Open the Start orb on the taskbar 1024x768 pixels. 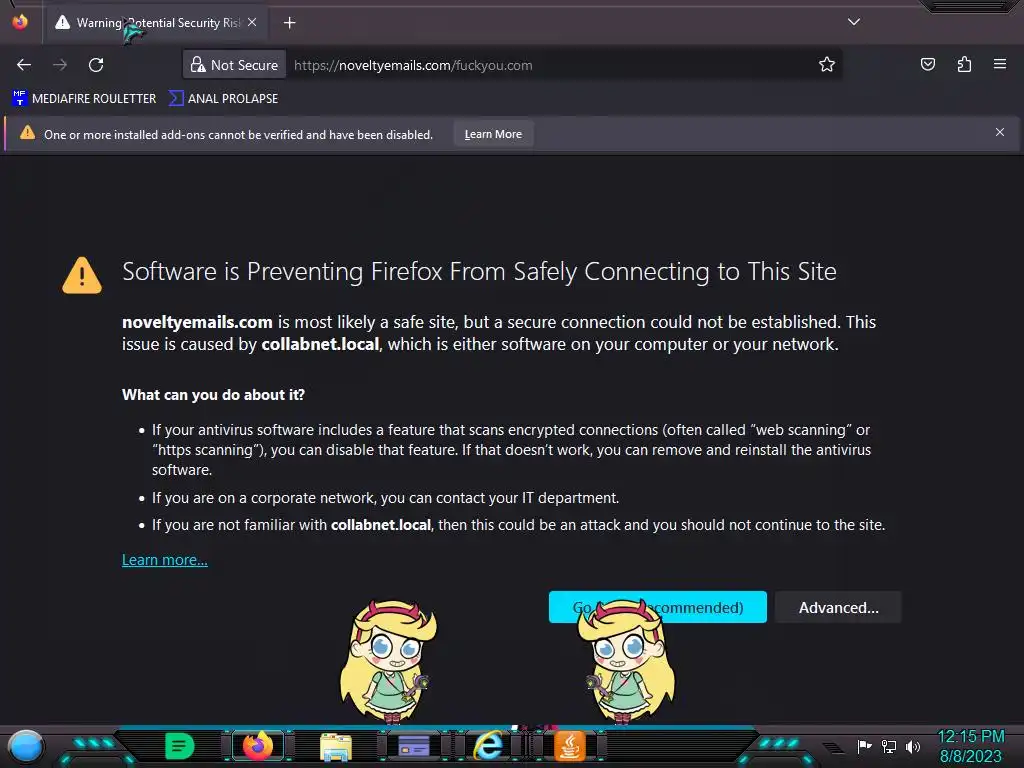26,747
